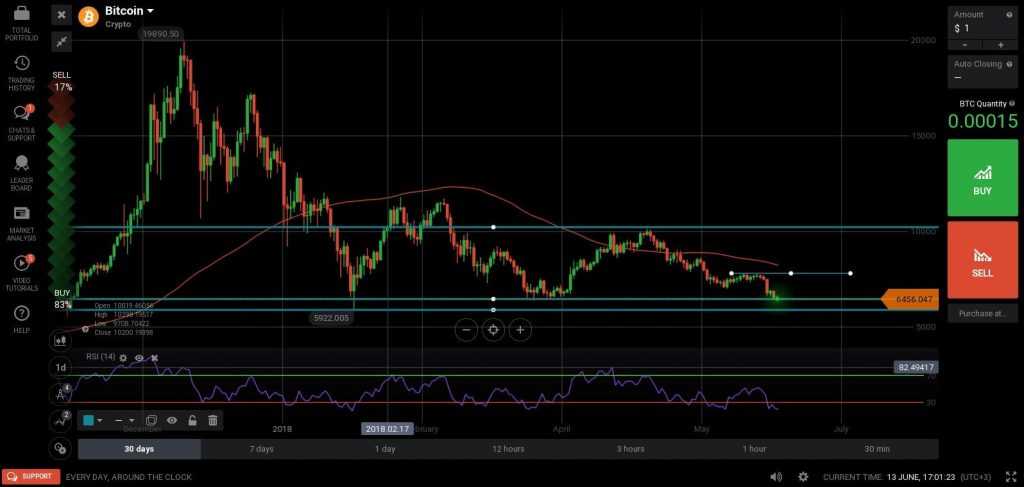
Task: Toggle RSI (14) visibility eye
Action: click(139, 358)
